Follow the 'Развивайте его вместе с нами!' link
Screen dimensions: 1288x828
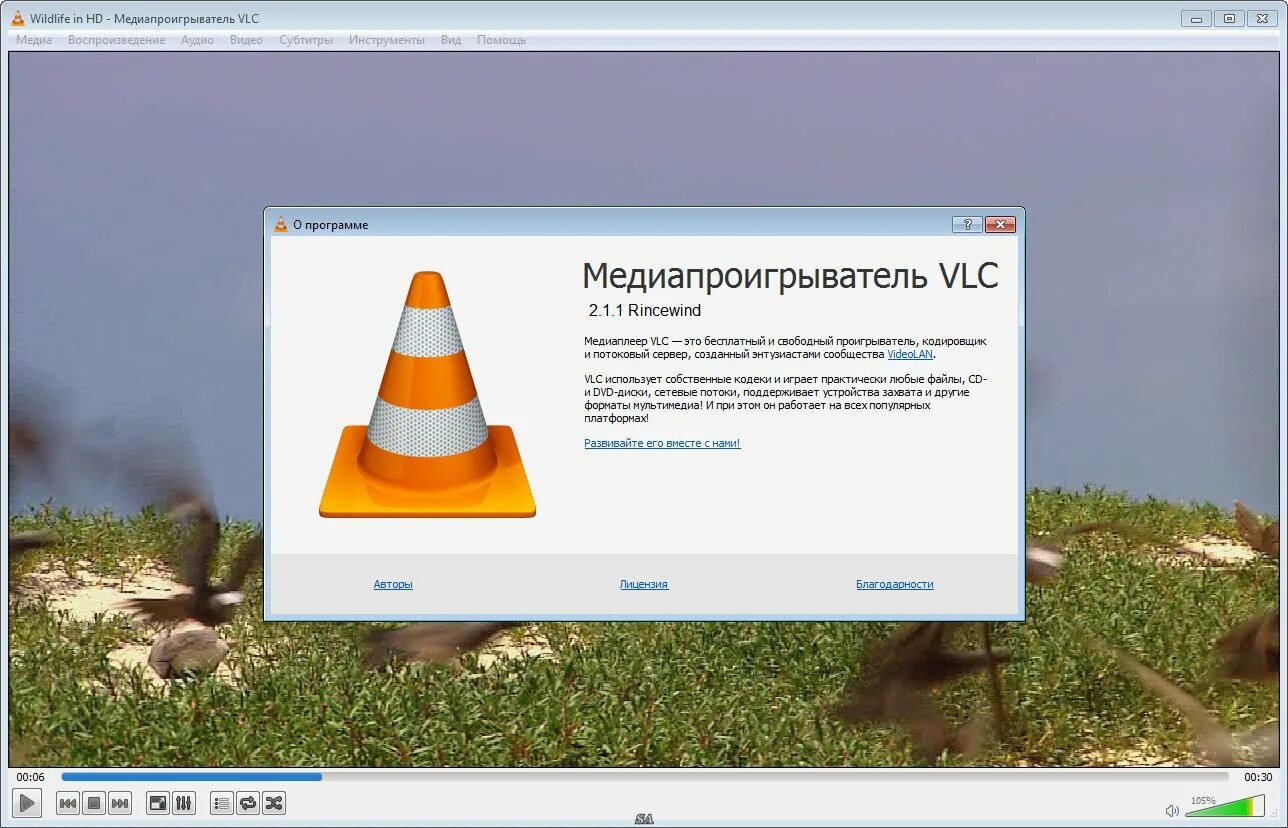click(662, 443)
